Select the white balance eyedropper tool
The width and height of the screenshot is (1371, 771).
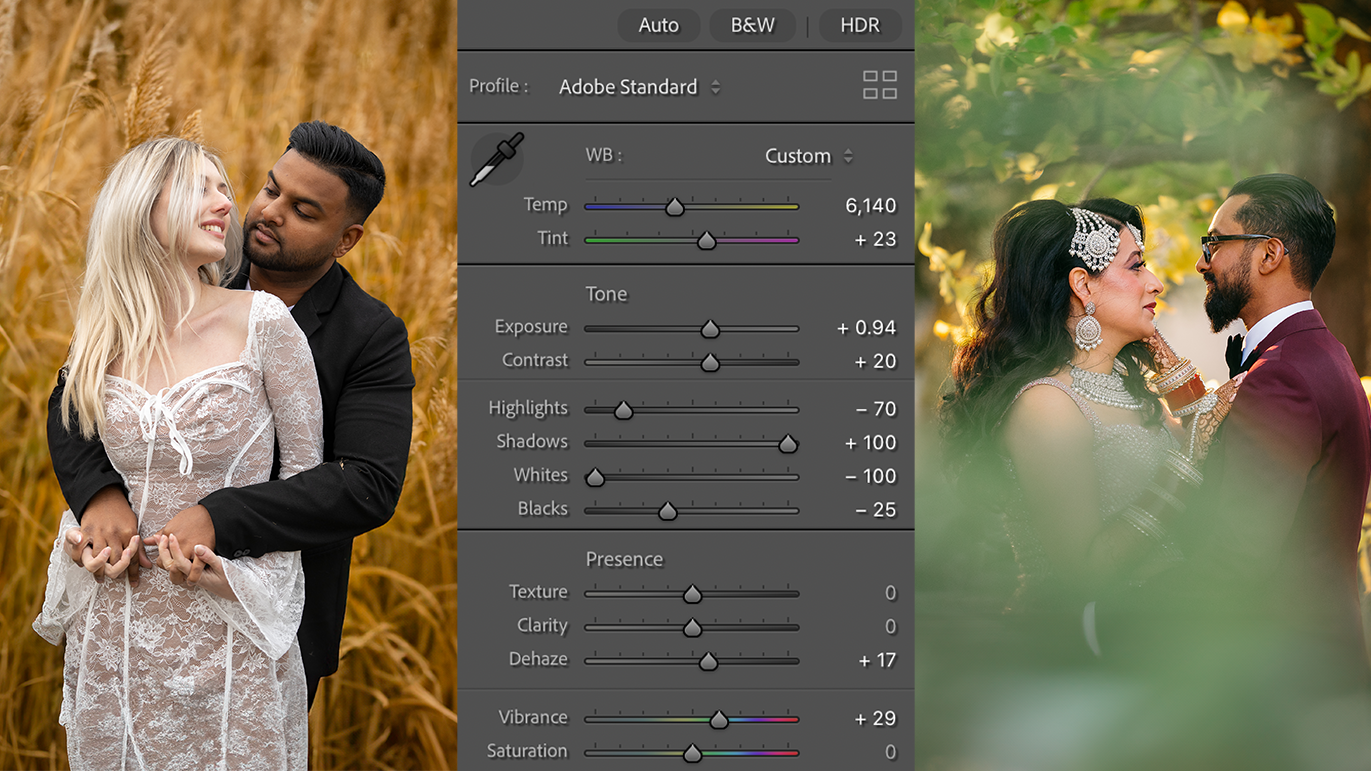pyautogui.click(x=497, y=159)
